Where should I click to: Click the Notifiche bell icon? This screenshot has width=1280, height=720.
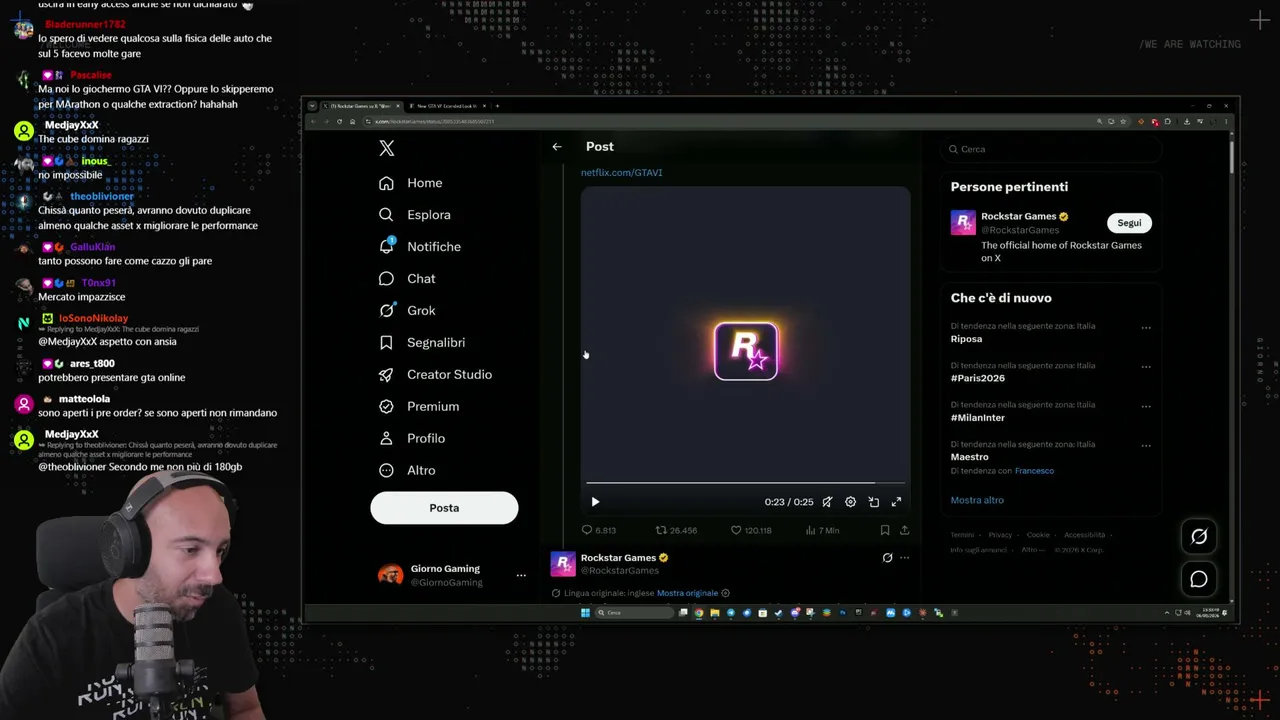point(386,246)
